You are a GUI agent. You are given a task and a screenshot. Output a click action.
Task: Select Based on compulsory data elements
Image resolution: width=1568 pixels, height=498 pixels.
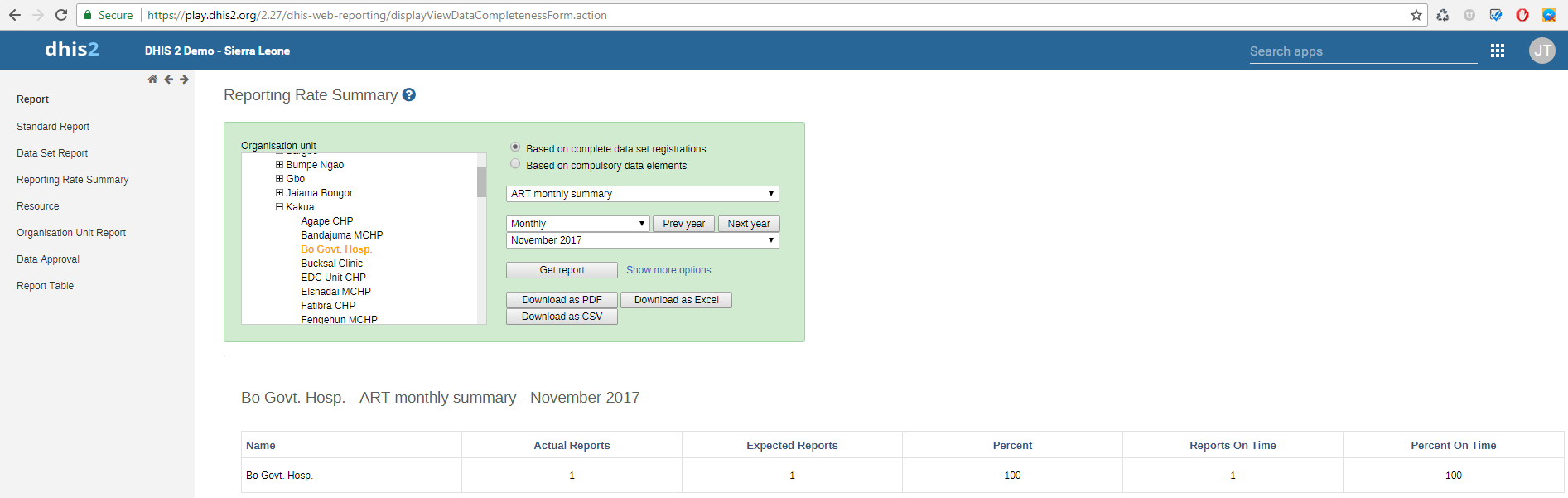515,163
